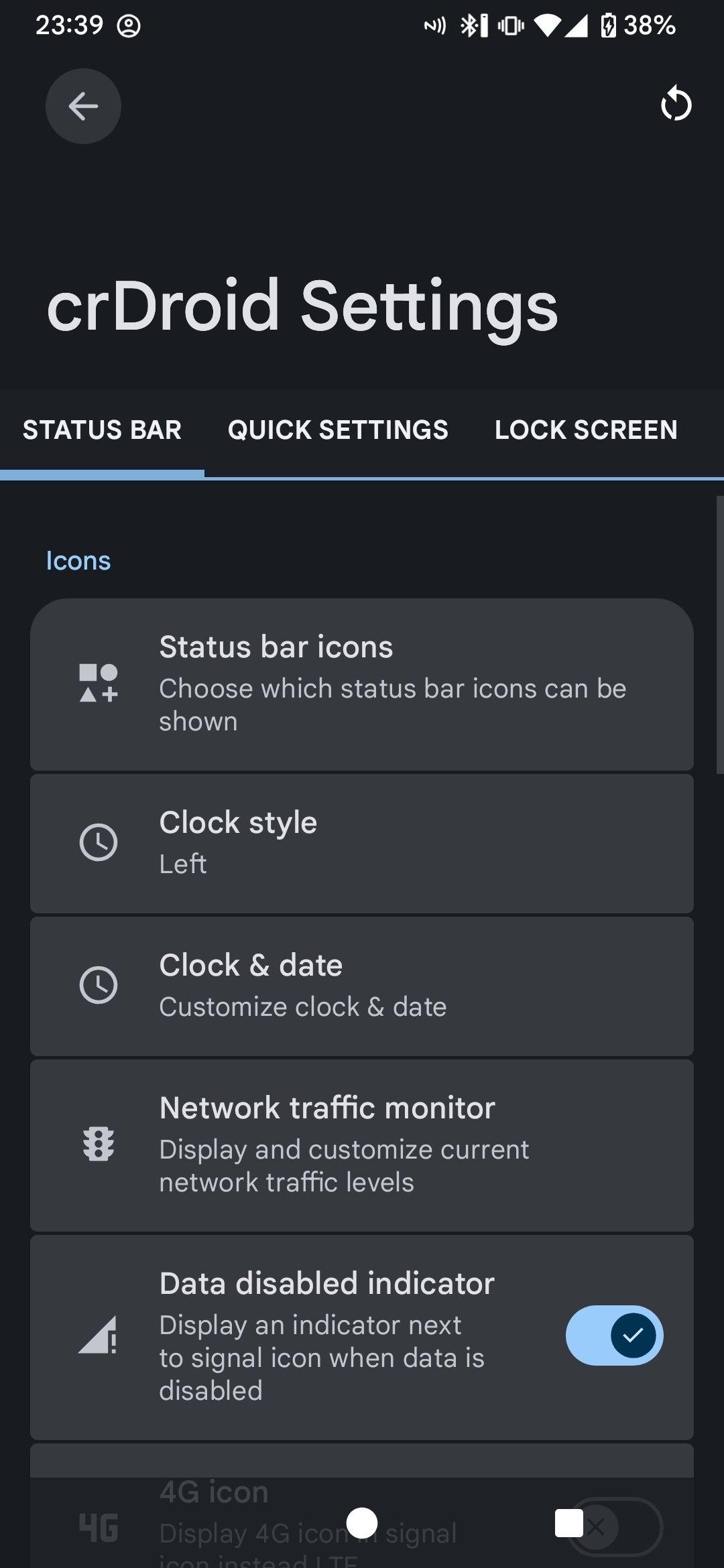Tap the Clock & date clock icon
Image resolution: width=724 pixels, height=1568 pixels.
[99, 985]
